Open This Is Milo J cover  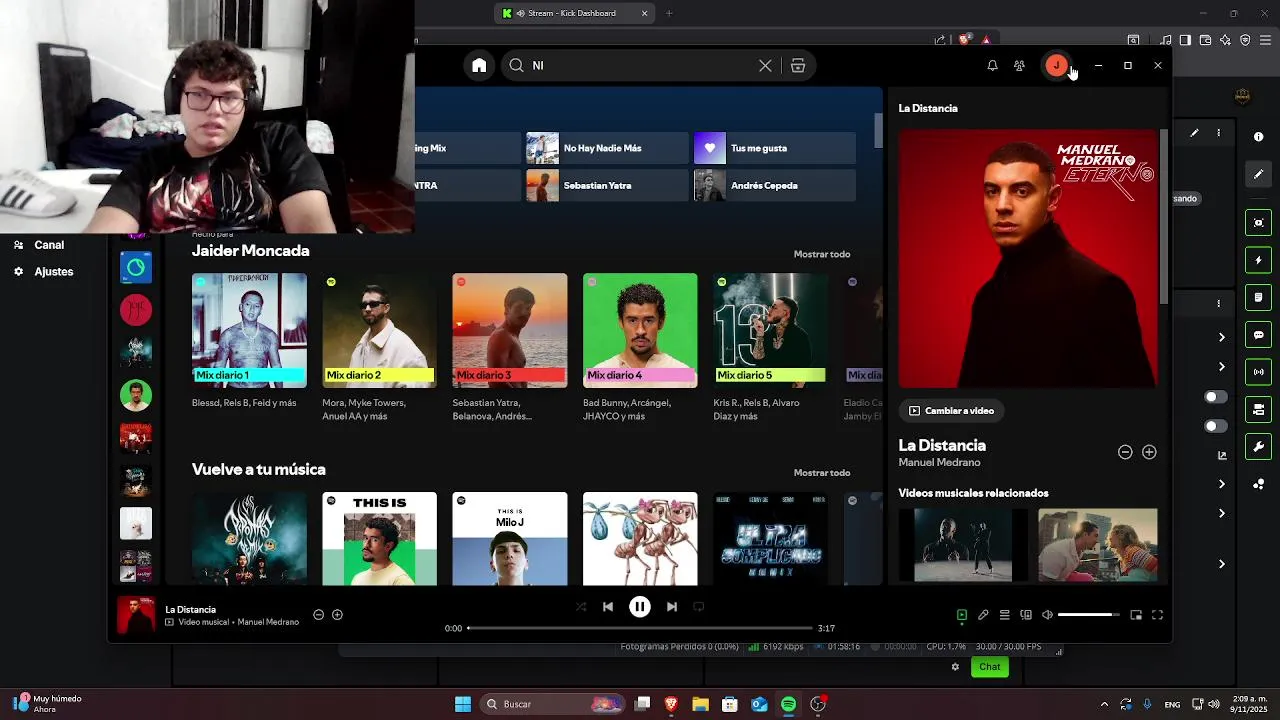(510, 538)
